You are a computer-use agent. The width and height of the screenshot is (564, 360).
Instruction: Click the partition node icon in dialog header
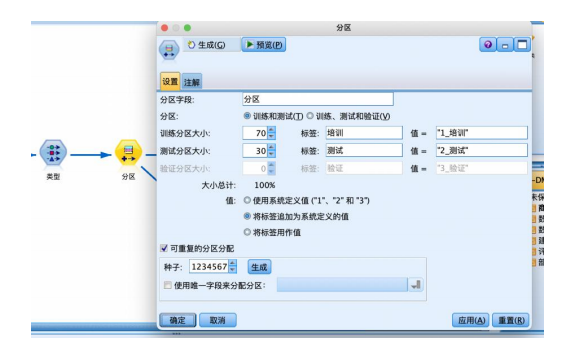click(x=169, y=50)
